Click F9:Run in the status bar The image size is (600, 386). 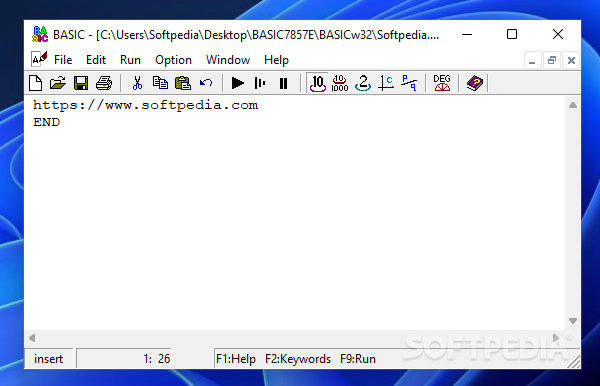coord(358,359)
